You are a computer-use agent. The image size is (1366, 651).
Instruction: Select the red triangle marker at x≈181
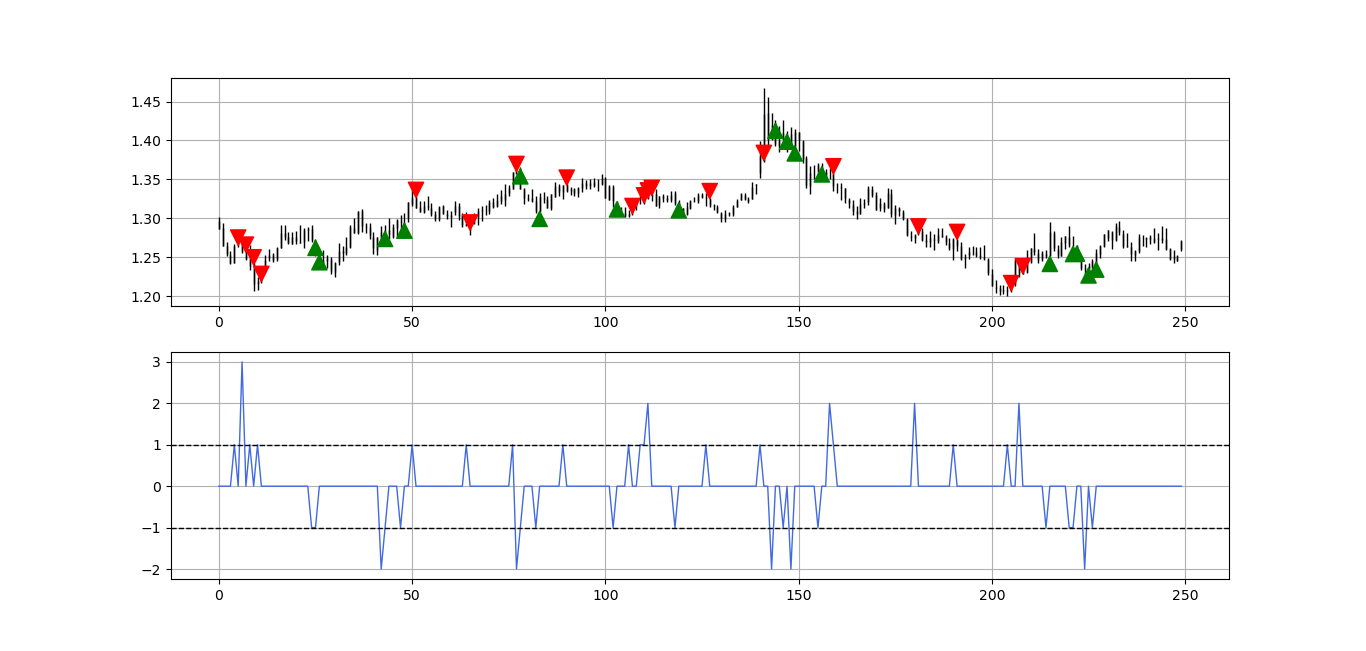pos(918,226)
